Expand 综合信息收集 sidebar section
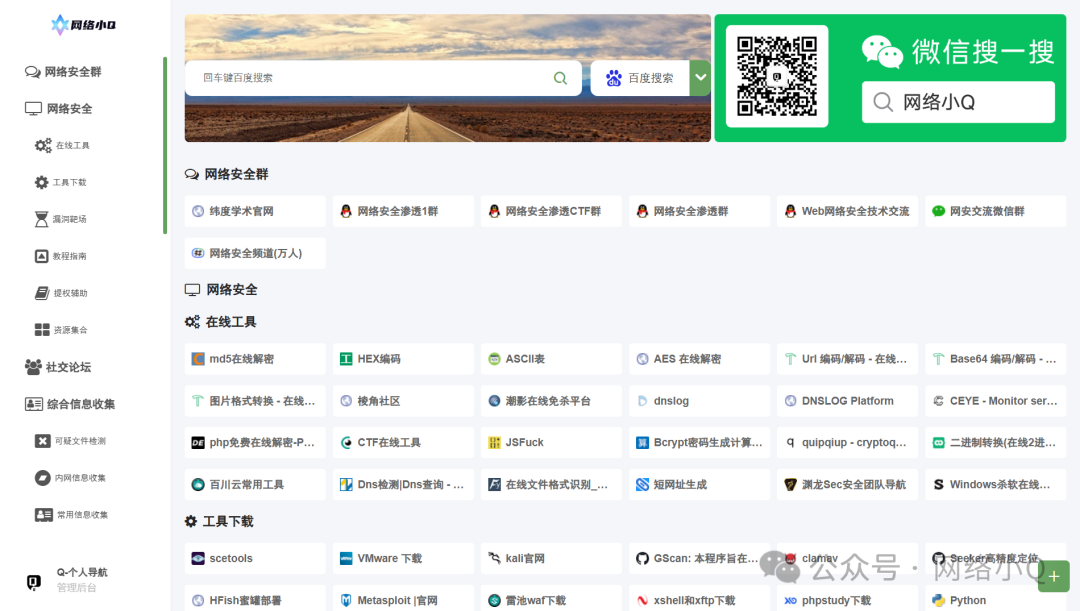Viewport: 1080px width, 611px height. 70,404
